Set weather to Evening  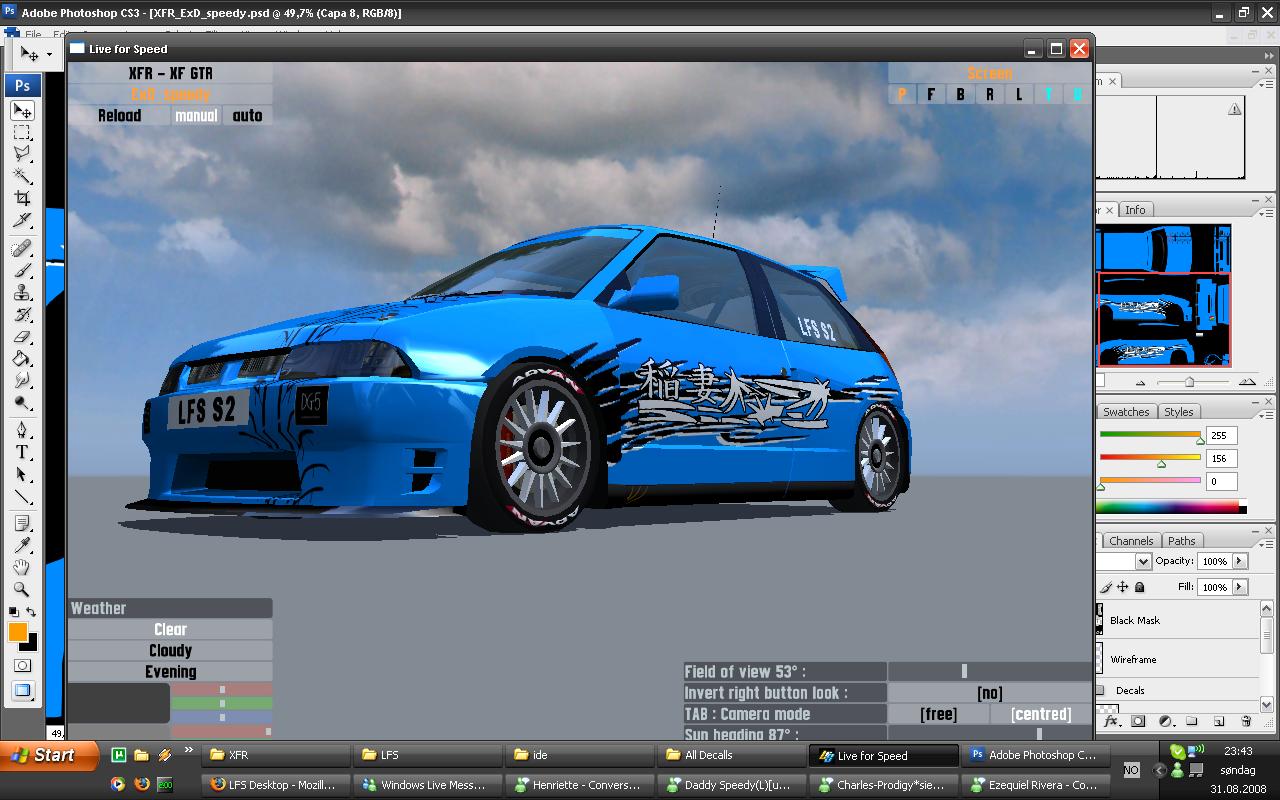pos(170,672)
